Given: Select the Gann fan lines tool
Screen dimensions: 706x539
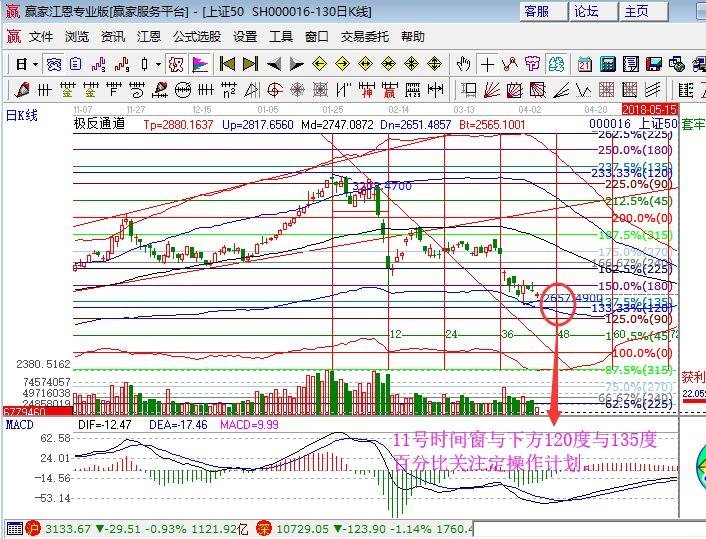Looking at the screenshot, I should (x=492, y=91).
